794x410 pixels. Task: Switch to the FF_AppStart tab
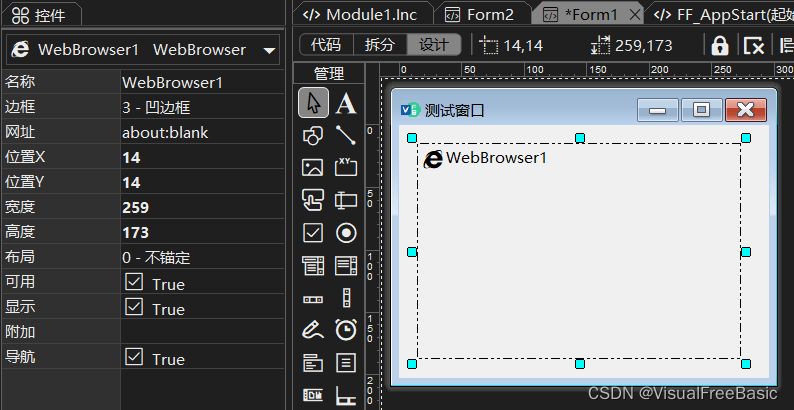click(722, 15)
